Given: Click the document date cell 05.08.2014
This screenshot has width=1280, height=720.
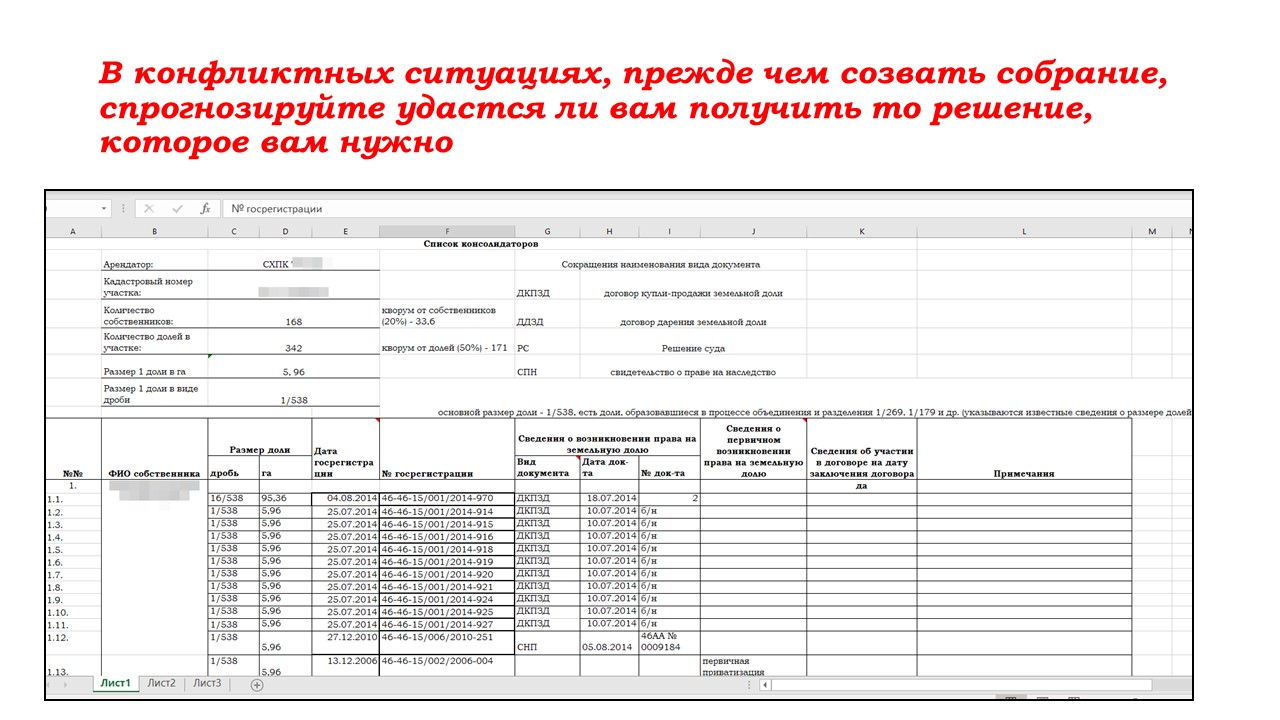Looking at the screenshot, I should 609,642.
